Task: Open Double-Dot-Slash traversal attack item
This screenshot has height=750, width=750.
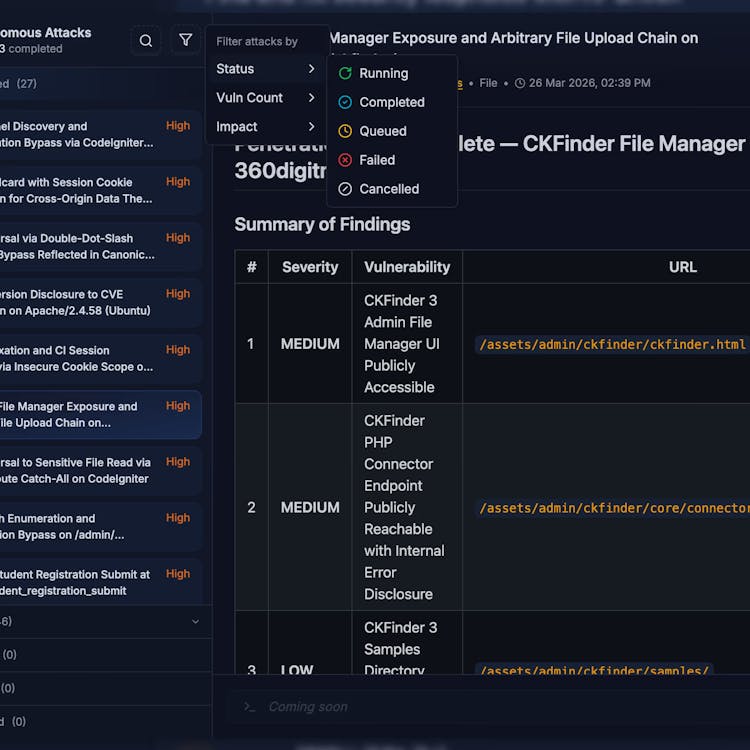Action: 100,247
